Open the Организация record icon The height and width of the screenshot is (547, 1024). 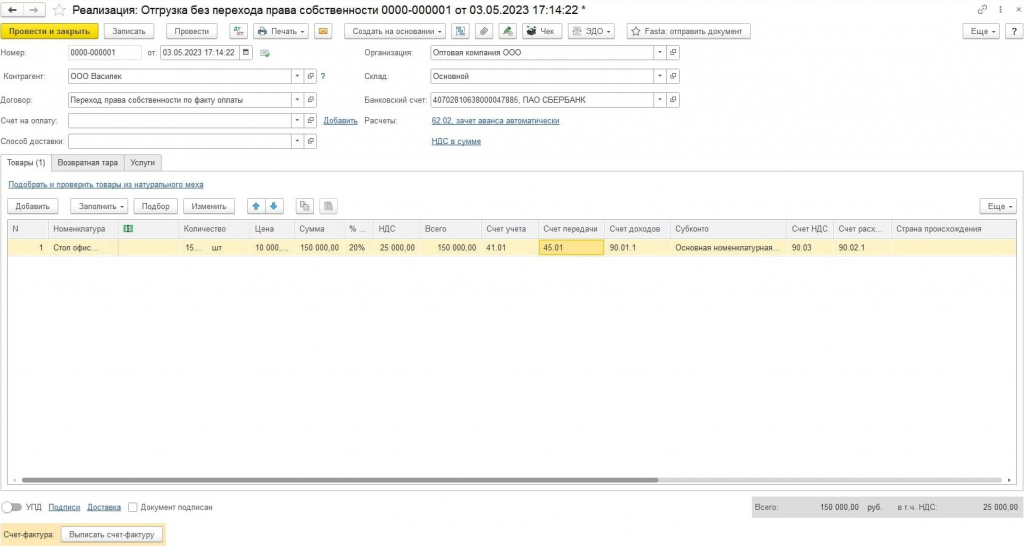(x=673, y=53)
